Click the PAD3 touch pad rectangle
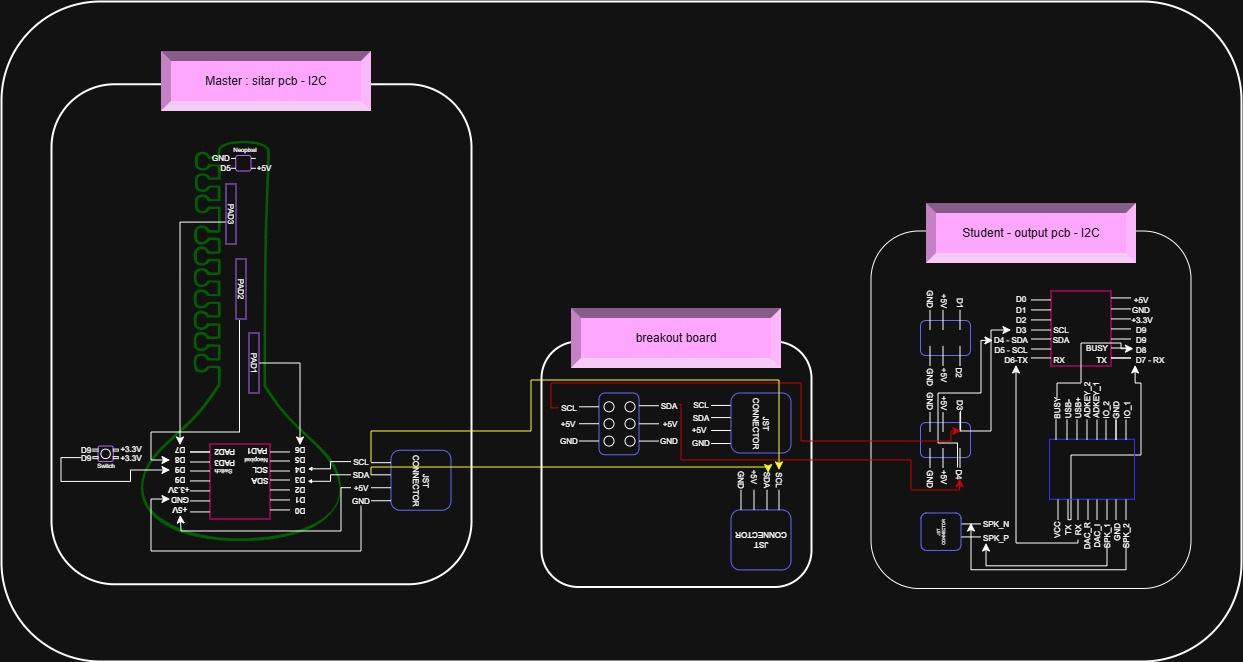This screenshot has width=1243, height=662. point(231,214)
